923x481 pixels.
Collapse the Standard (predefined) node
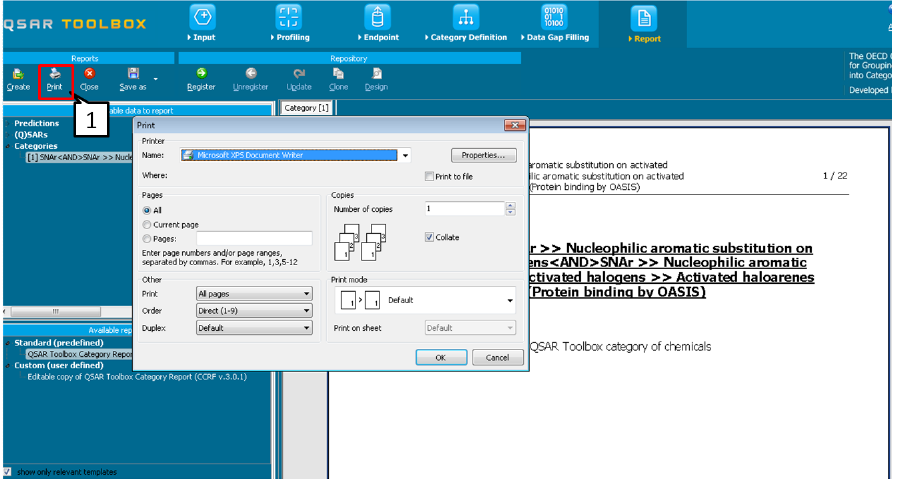click(8, 343)
